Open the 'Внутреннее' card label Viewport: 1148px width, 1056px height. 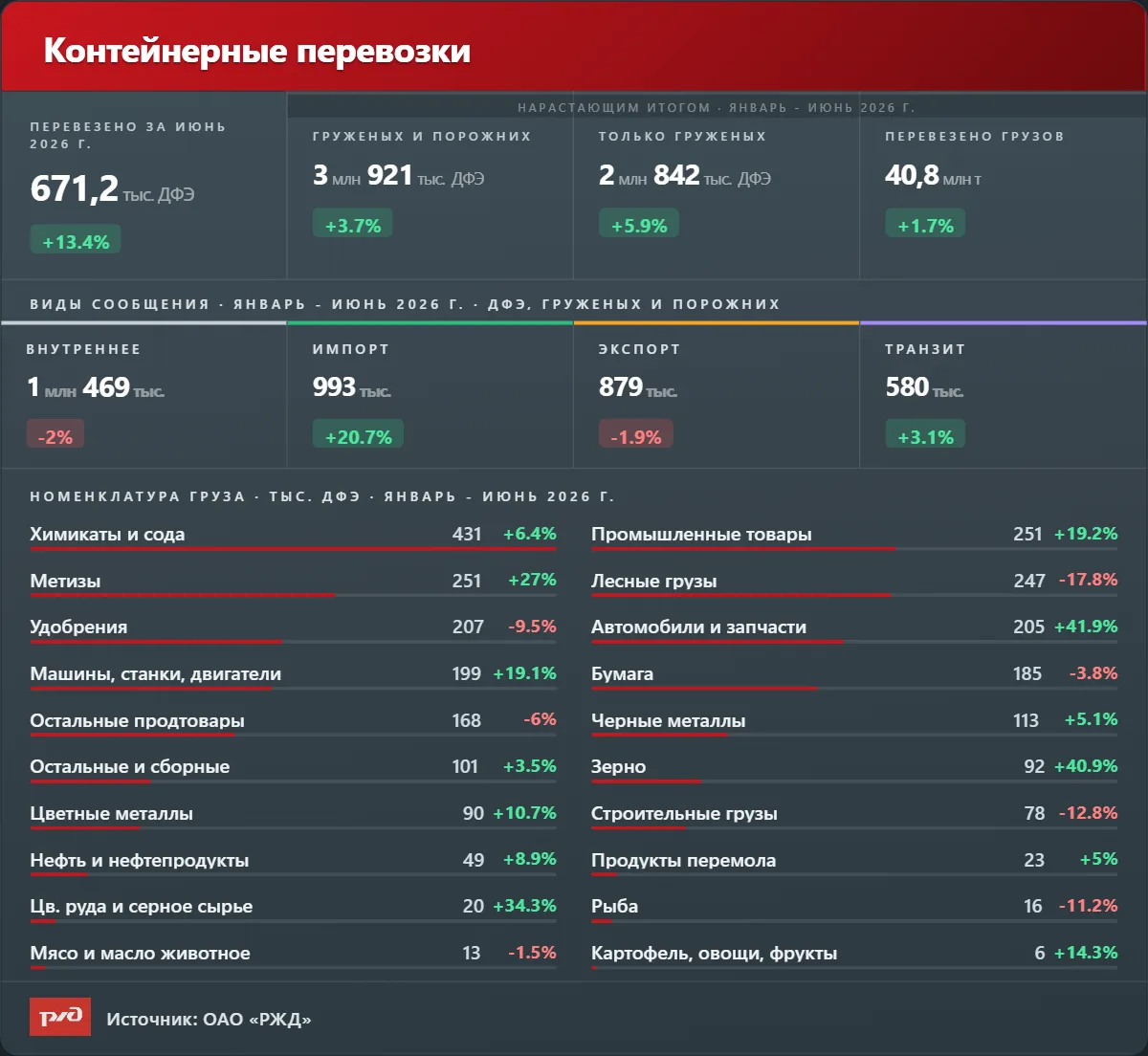(84, 349)
